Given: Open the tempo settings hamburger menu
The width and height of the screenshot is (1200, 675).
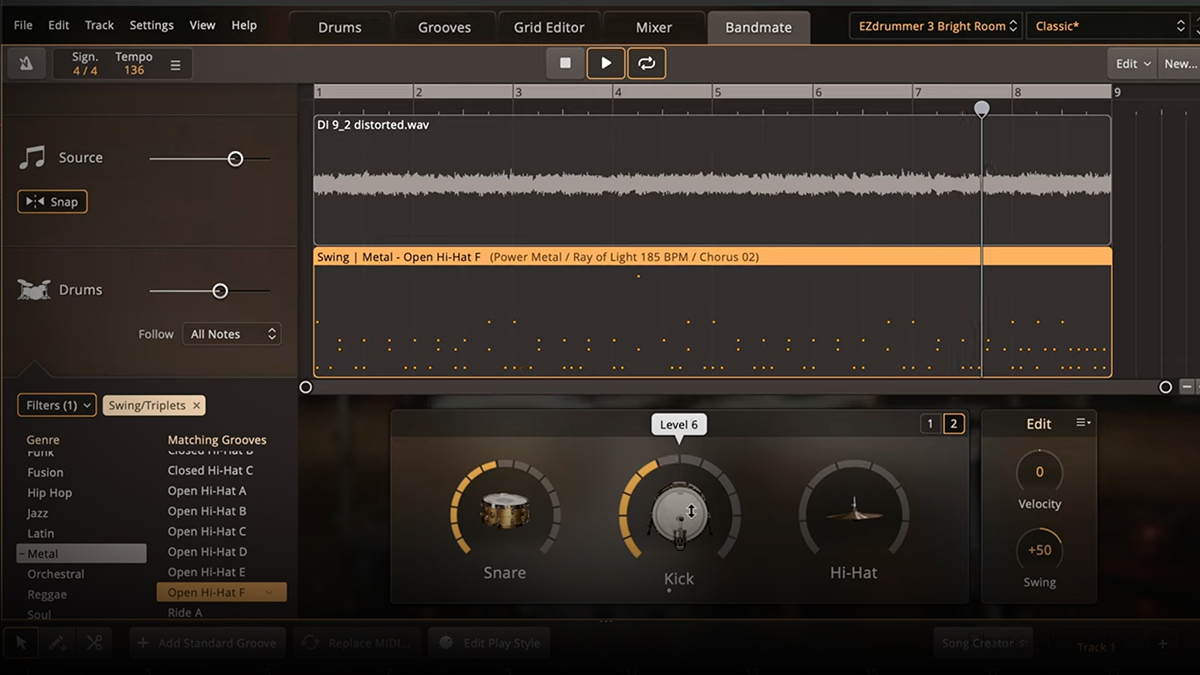Looking at the screenshot, I should (x=175, y=65).
